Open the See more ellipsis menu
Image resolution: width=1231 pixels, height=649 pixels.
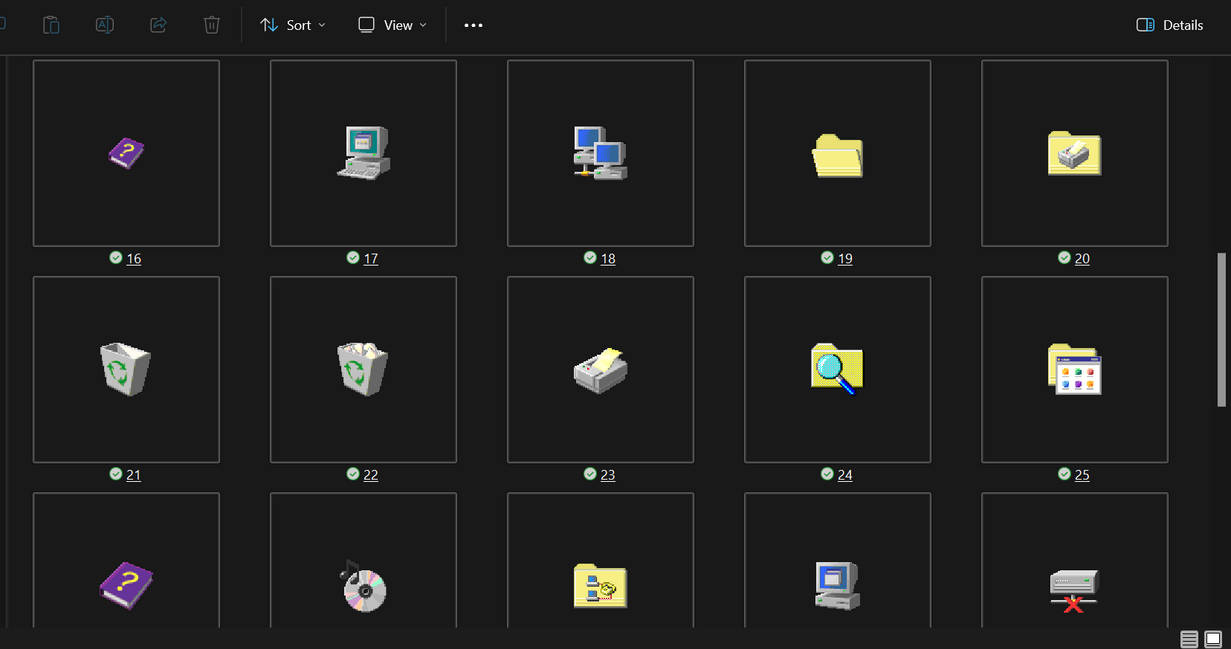point(473,24)
